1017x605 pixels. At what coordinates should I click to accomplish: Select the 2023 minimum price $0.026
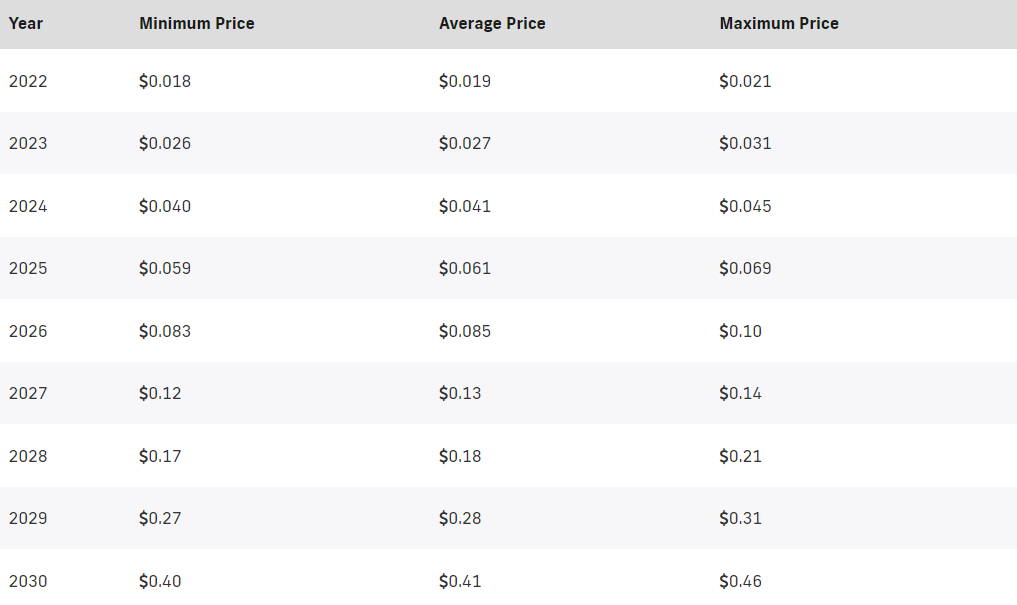165,143
